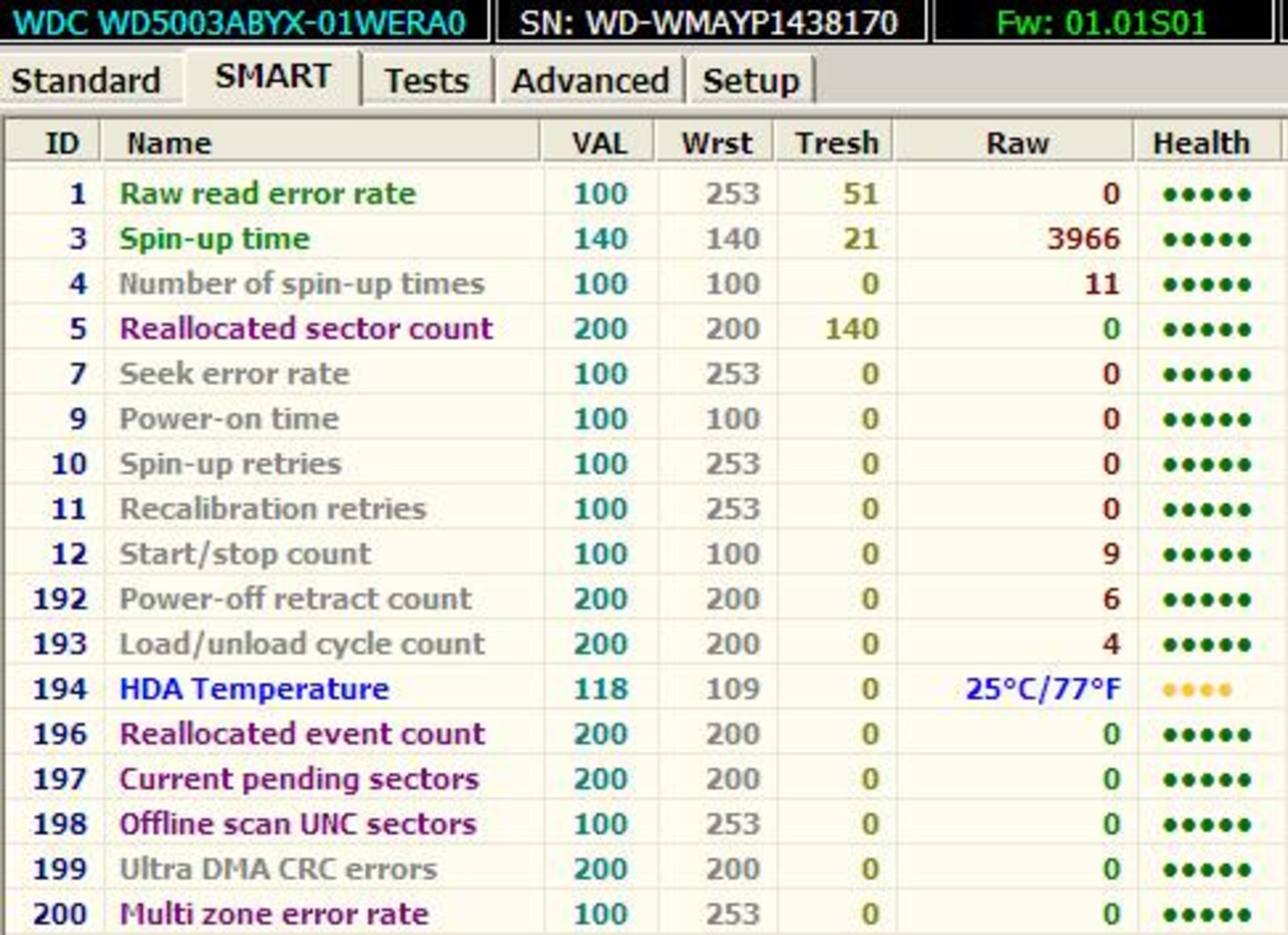This screenshot has width=1288, height=935.
Task: Select the Reallocated sector count row
Action: (306, 329)
